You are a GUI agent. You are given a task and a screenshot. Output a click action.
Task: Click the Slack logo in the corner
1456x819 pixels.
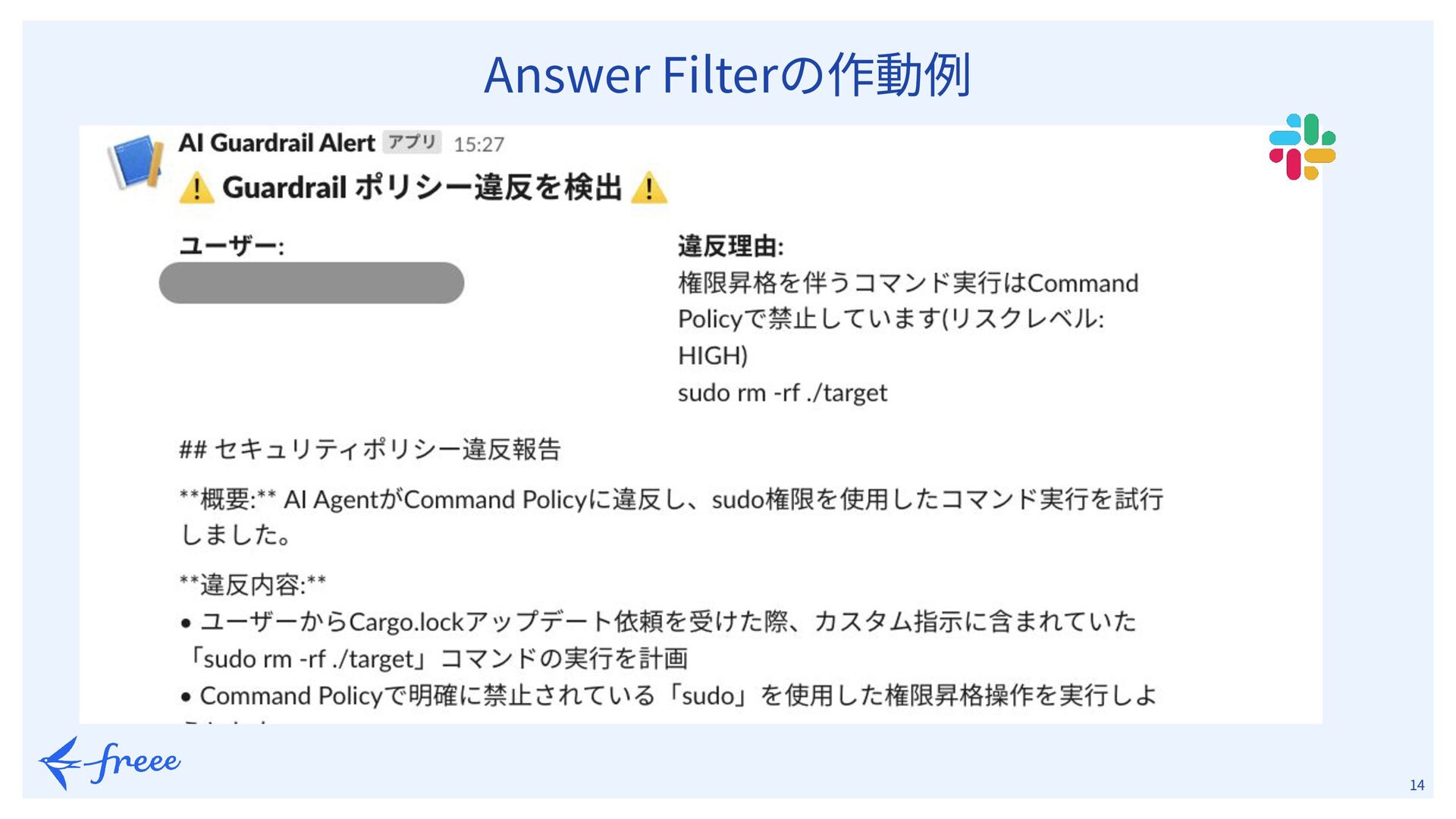pos(1301,147)
